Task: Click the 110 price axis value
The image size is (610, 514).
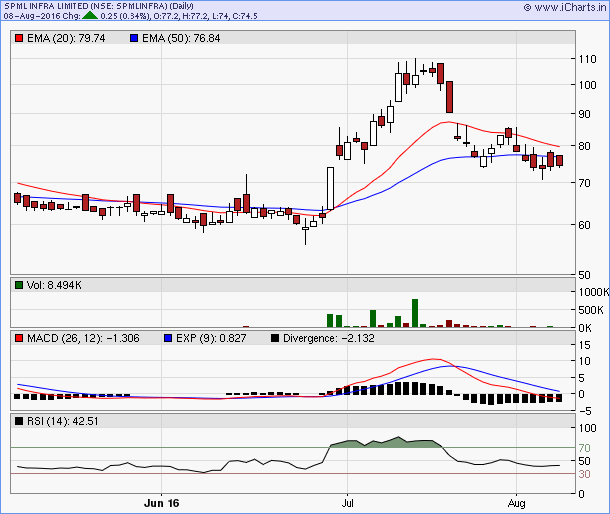Action: (587, 59)
